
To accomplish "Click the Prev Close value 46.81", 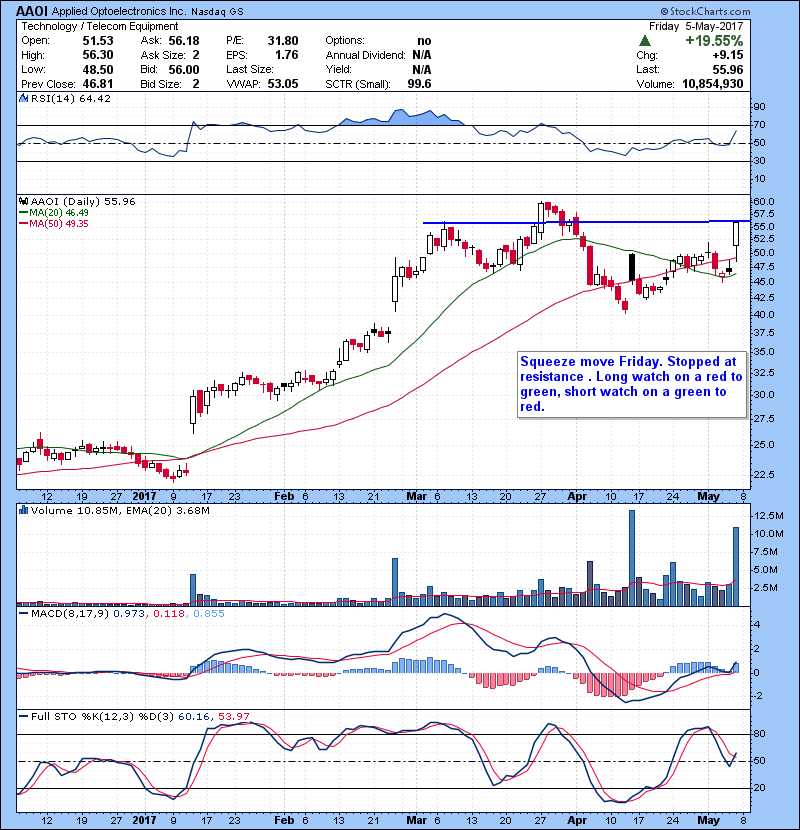I will [x=98, y=84].
